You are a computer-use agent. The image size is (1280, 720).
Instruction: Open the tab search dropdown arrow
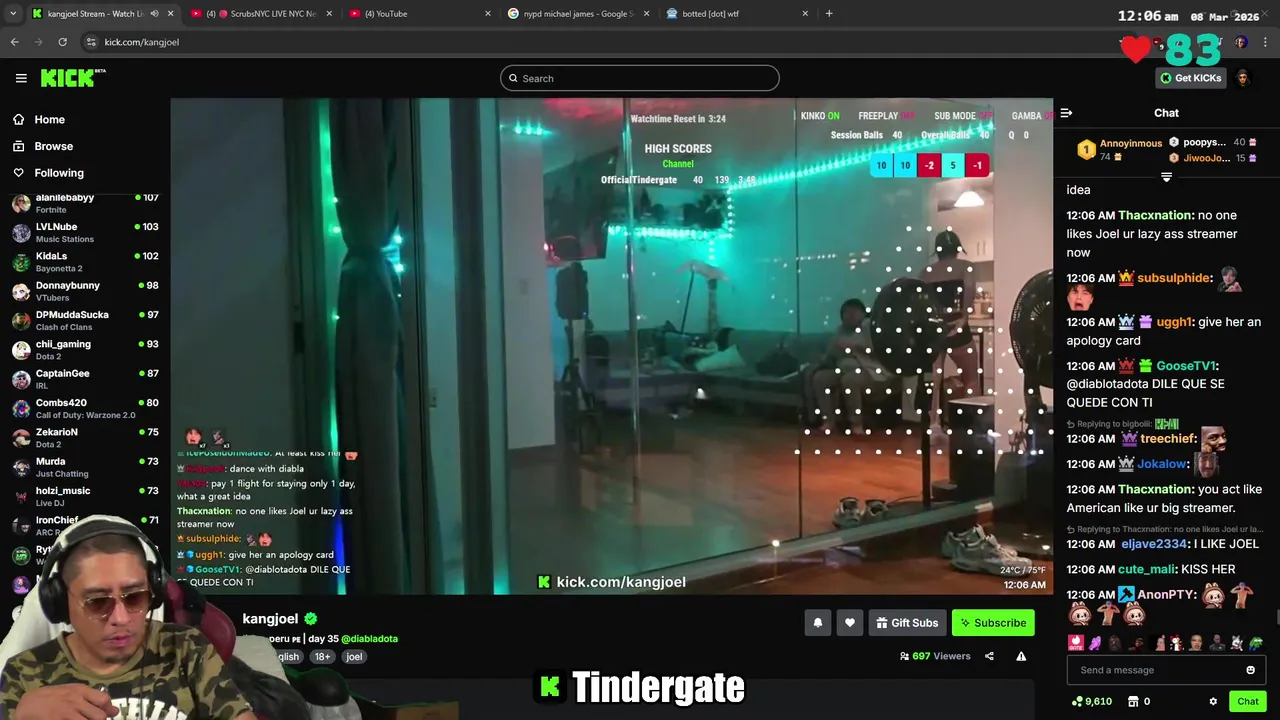[11, 13]
